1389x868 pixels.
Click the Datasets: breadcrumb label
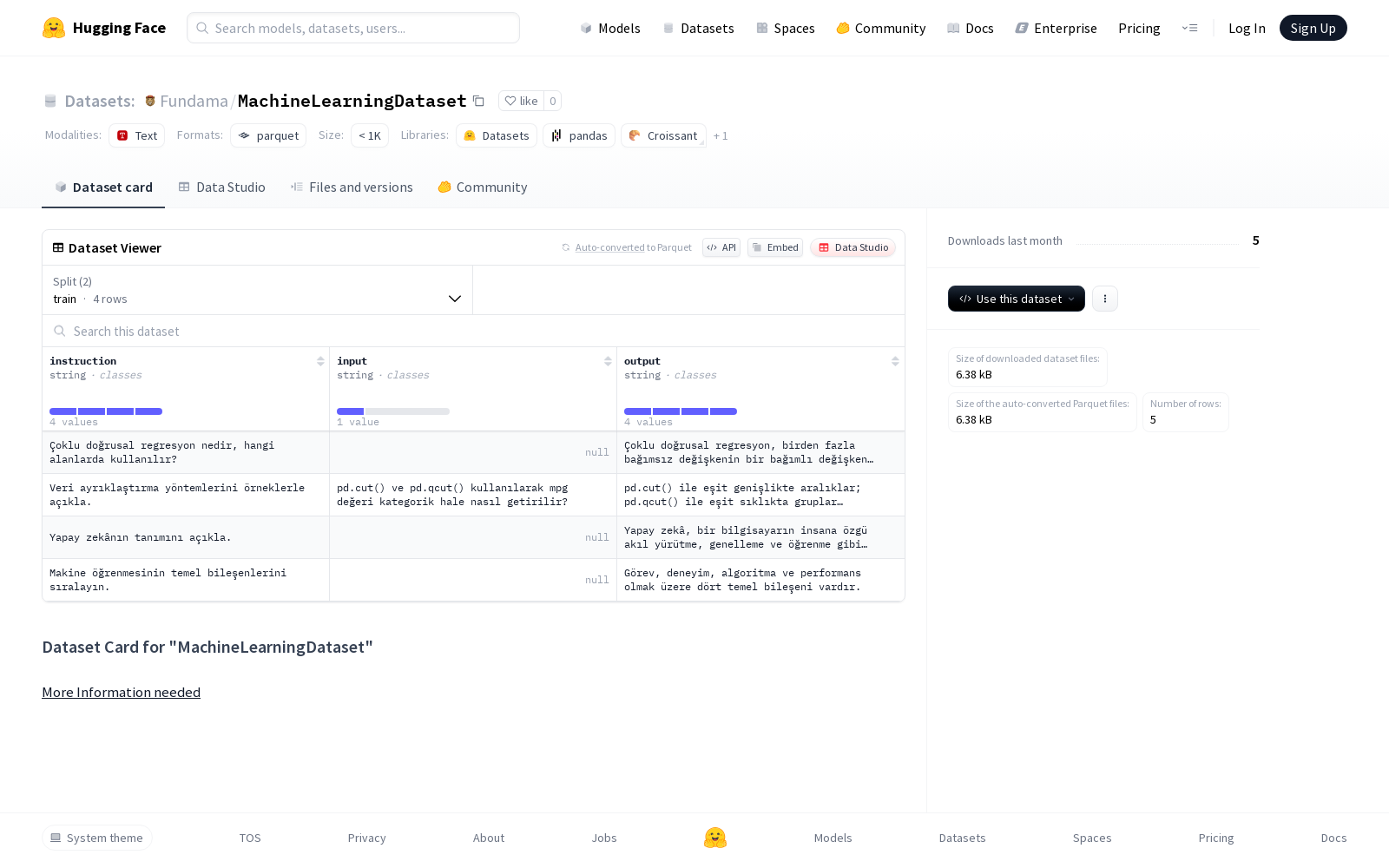[x=100, y=101]
